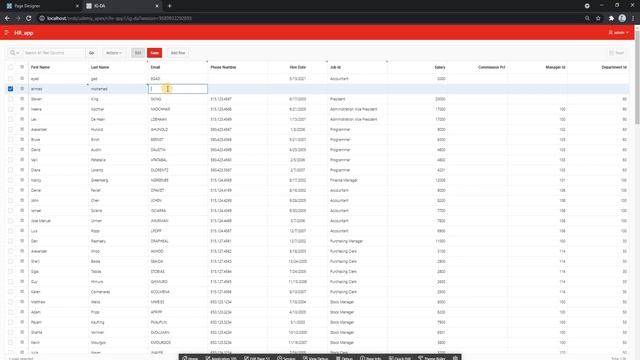Open row actions menu for Adam Fripp
Screen dimensions: 640x360
pyautogui.click(x=22, y=312)
